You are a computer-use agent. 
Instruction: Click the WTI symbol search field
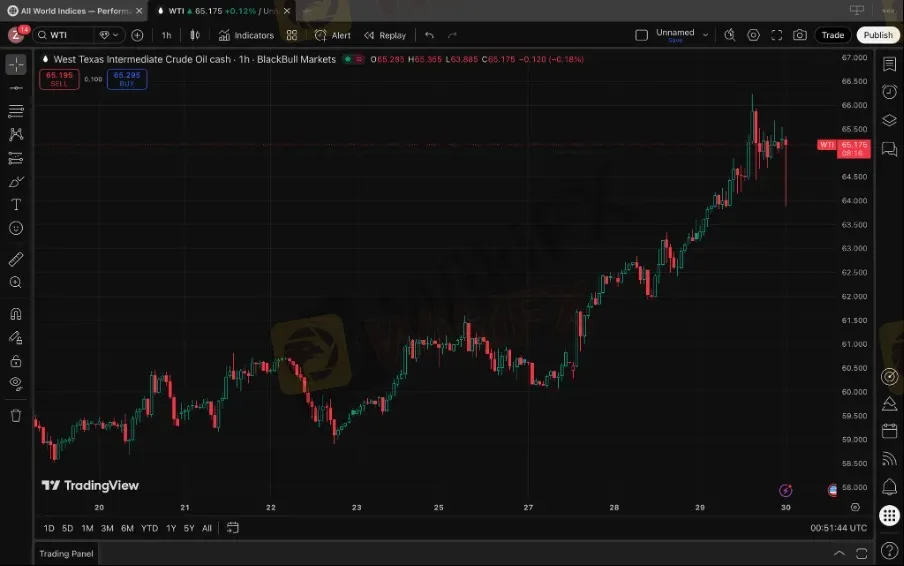66,35
